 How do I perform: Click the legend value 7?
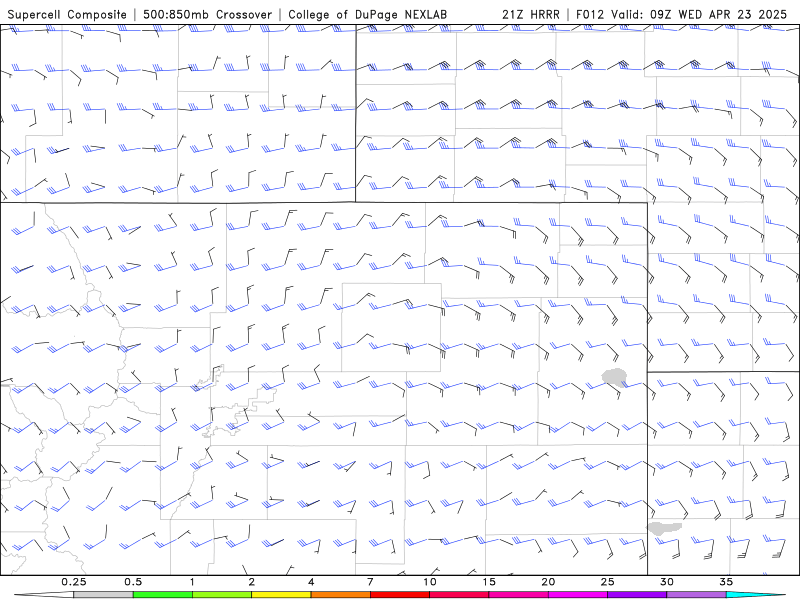370,582
